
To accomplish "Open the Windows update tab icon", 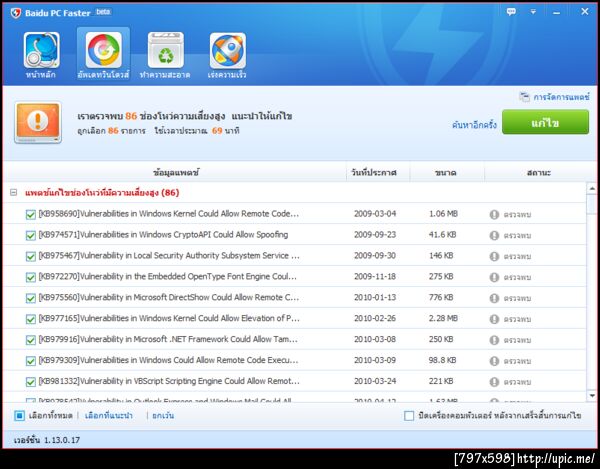I will (103, 50).
